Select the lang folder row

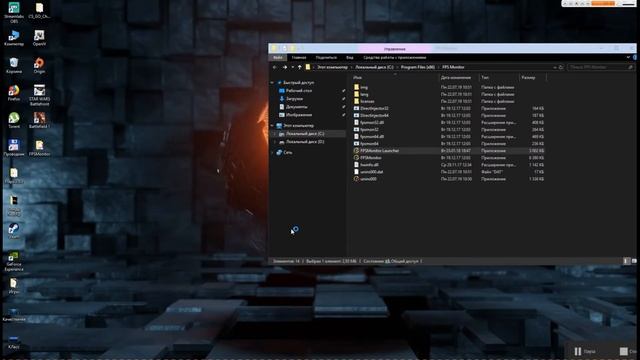(449, 94)
